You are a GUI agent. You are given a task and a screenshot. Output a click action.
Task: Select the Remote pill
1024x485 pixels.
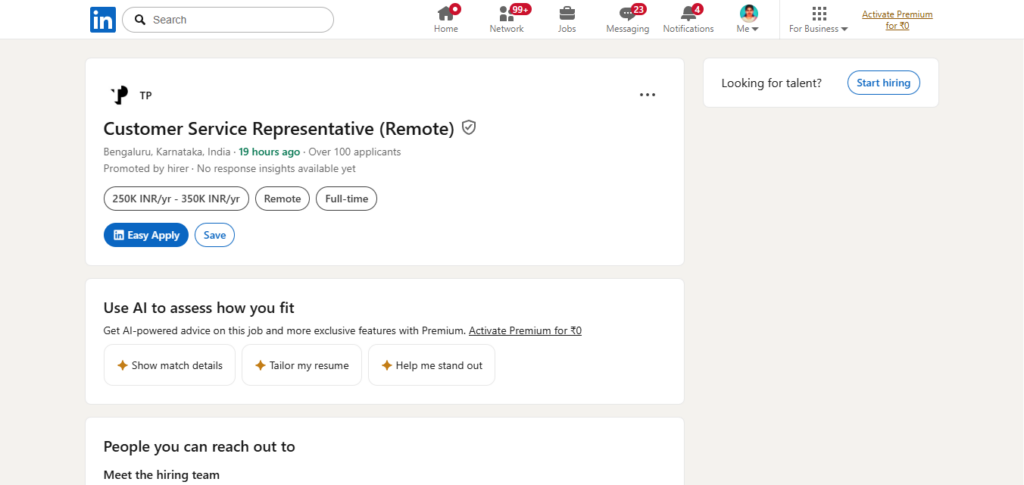point(282,199)
